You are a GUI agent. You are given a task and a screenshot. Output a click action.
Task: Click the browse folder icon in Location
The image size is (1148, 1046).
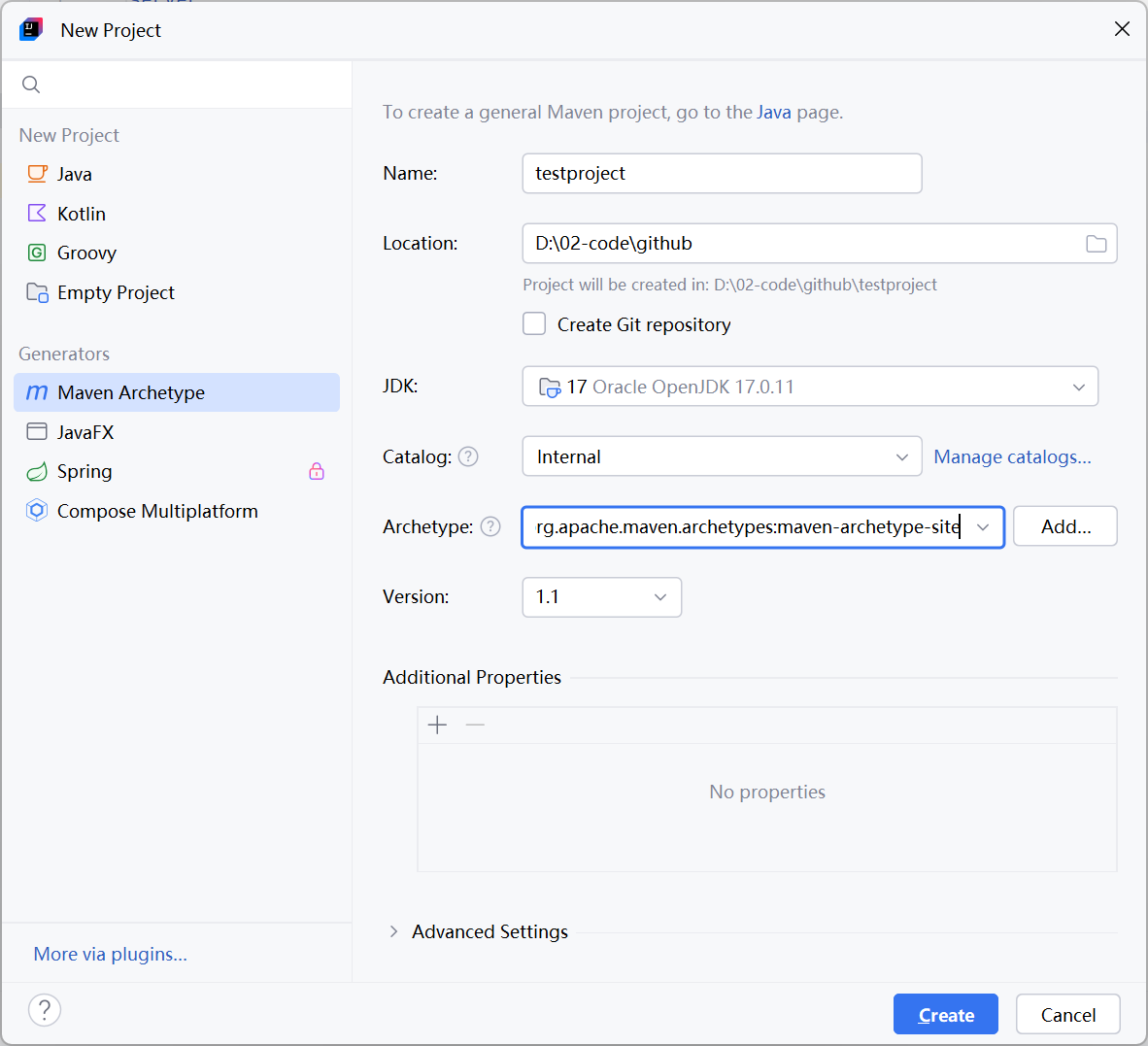tap(1096, 244)
